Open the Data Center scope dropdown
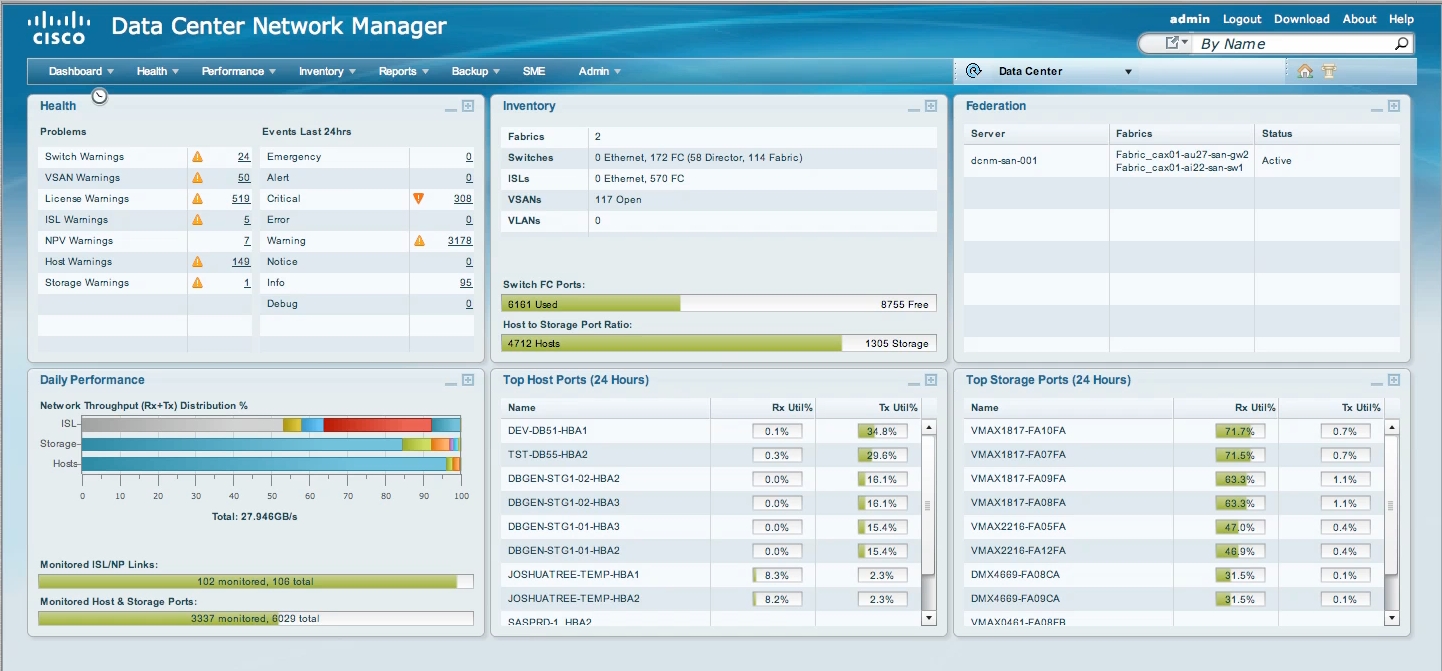Screen dimensions: 1442x671 (x=1128, y=72)
